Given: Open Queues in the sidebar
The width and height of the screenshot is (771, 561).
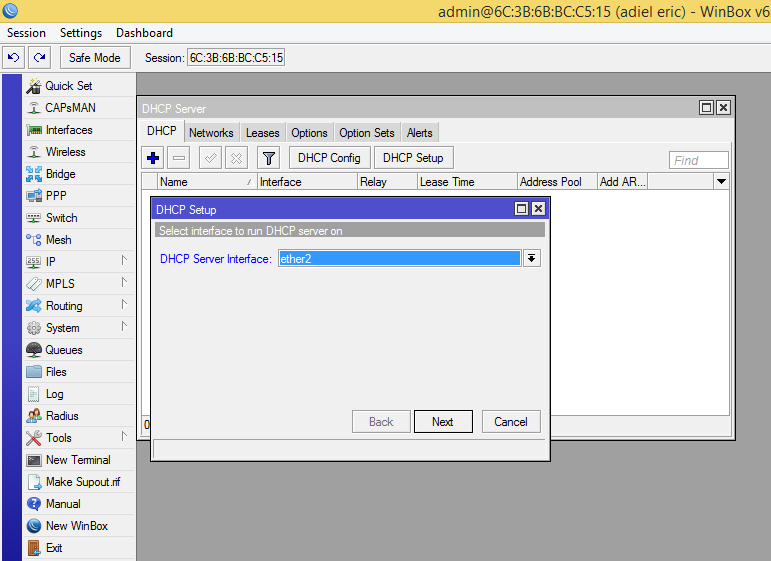Looking at the screenshot, I should pyautogui.click(x=79, y=350).
